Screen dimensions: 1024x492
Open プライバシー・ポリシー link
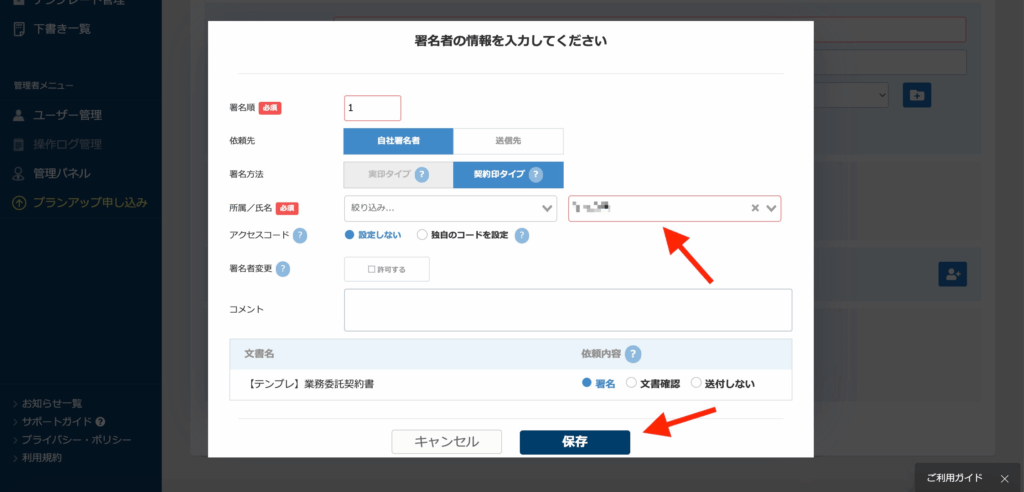point(76,440)
